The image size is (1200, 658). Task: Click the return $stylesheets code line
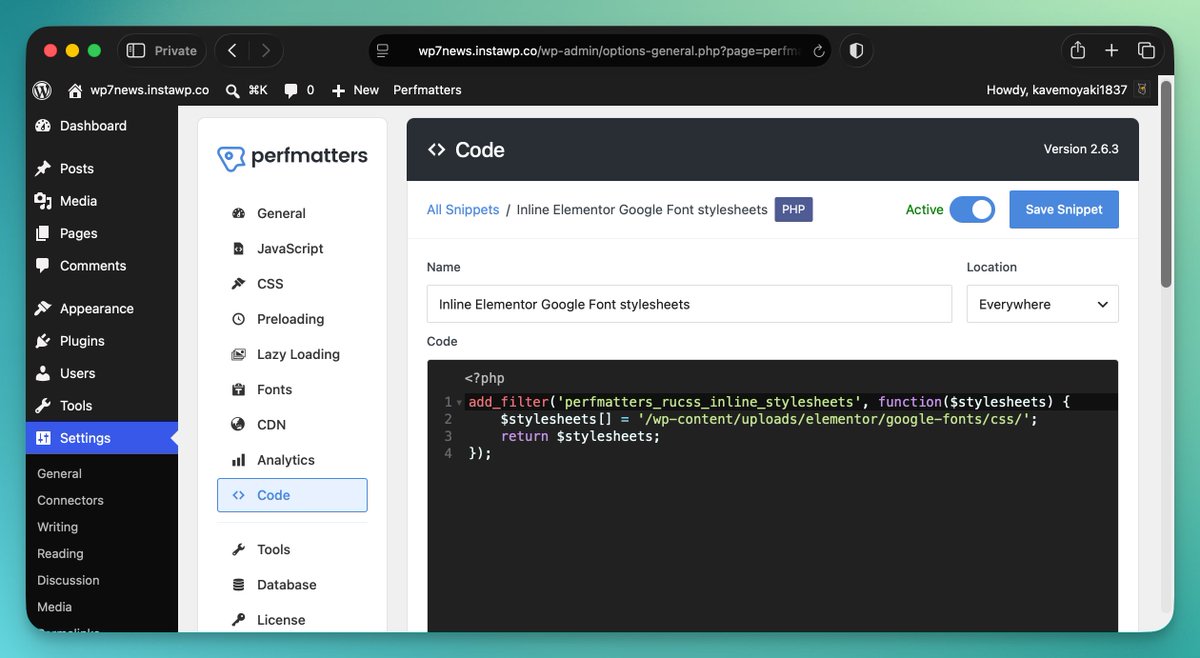point(580,436)
